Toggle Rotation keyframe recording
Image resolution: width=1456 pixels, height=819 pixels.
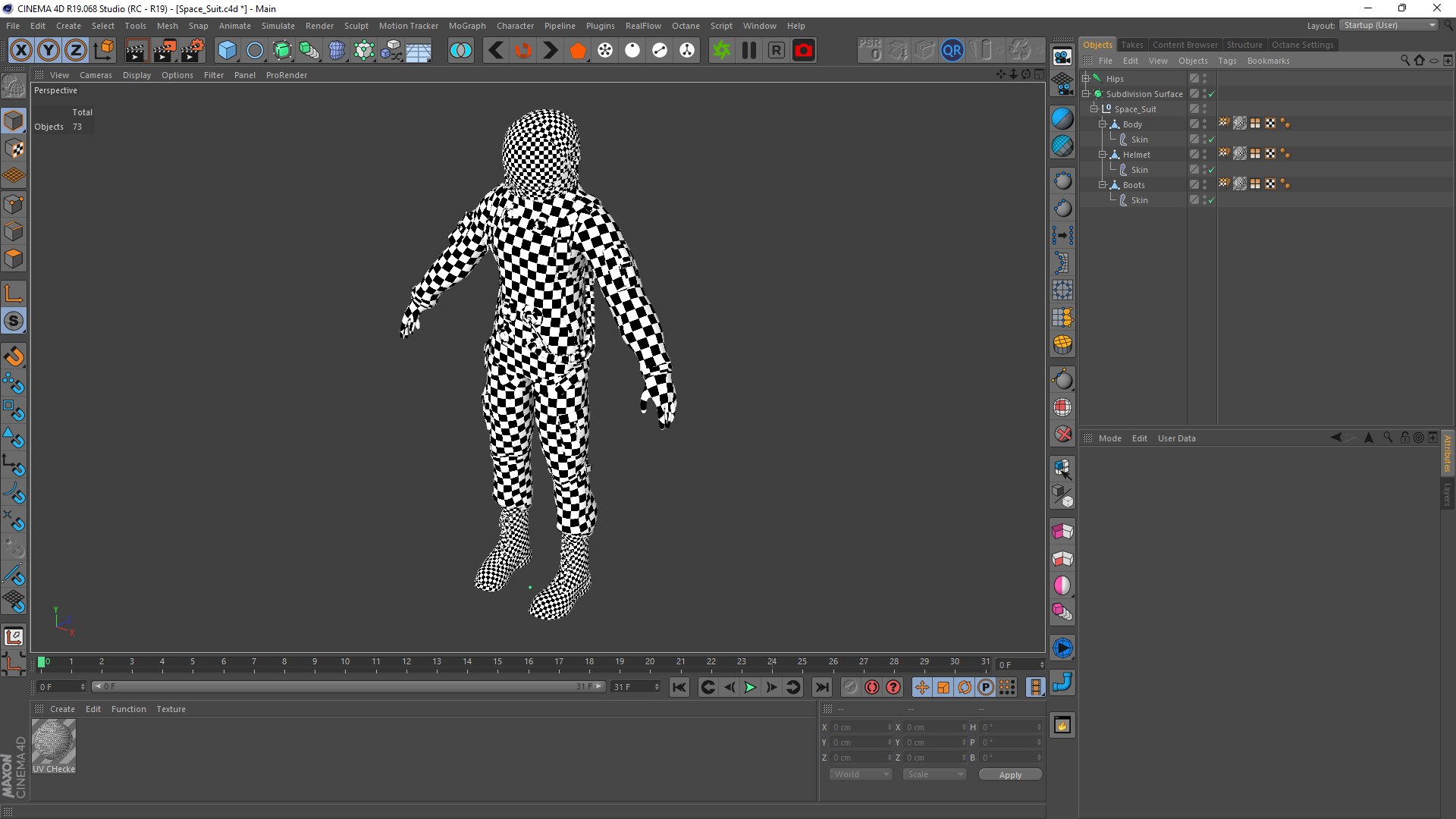(x=964, y=687)
